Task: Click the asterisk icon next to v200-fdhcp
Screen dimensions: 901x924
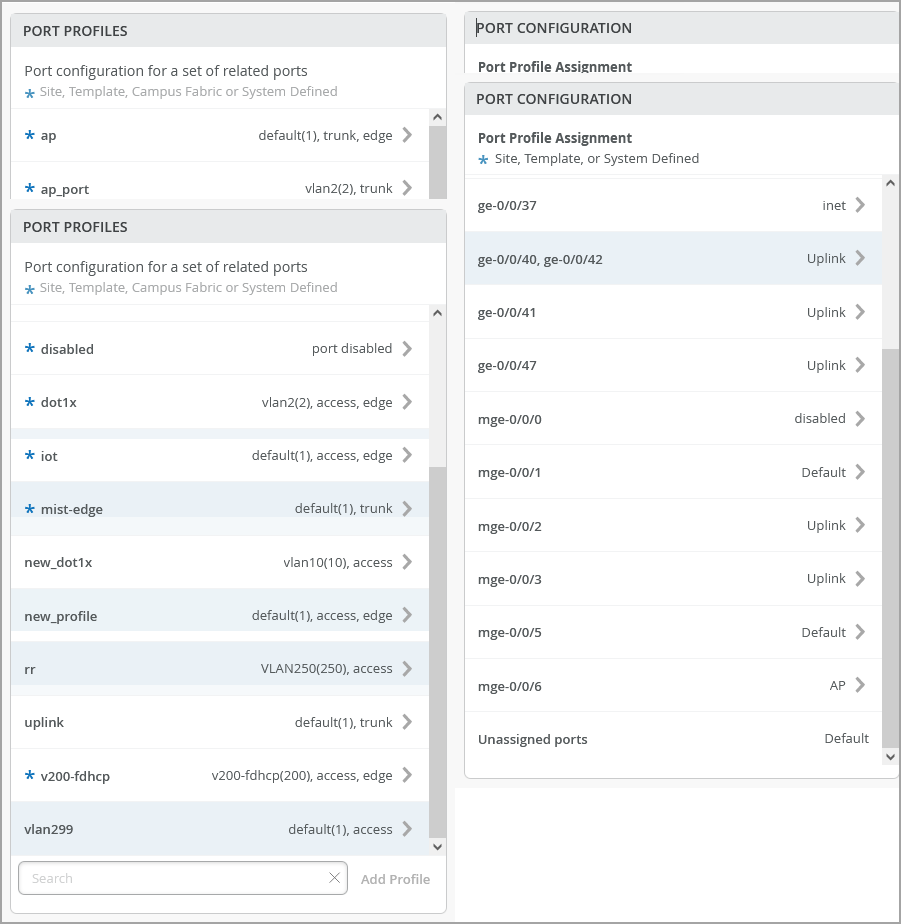Action: click(30, 776)
